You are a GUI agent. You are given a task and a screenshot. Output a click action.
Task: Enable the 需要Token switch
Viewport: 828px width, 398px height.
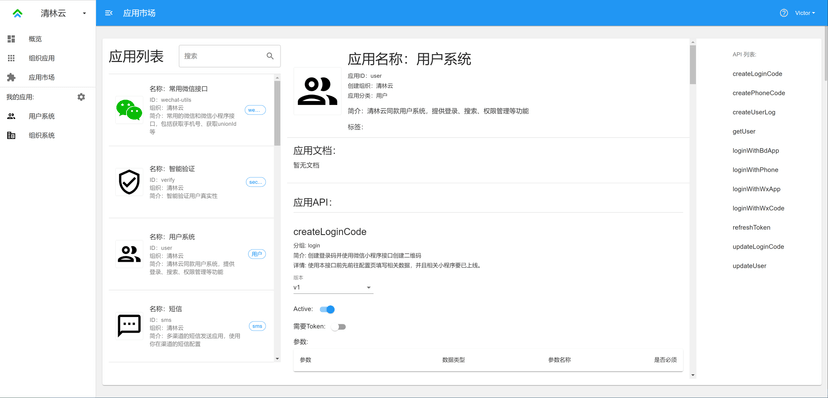tap(338, 327)
